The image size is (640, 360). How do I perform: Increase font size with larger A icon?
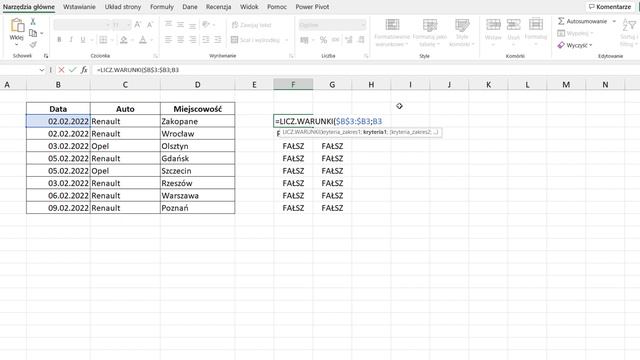point(138,25)
